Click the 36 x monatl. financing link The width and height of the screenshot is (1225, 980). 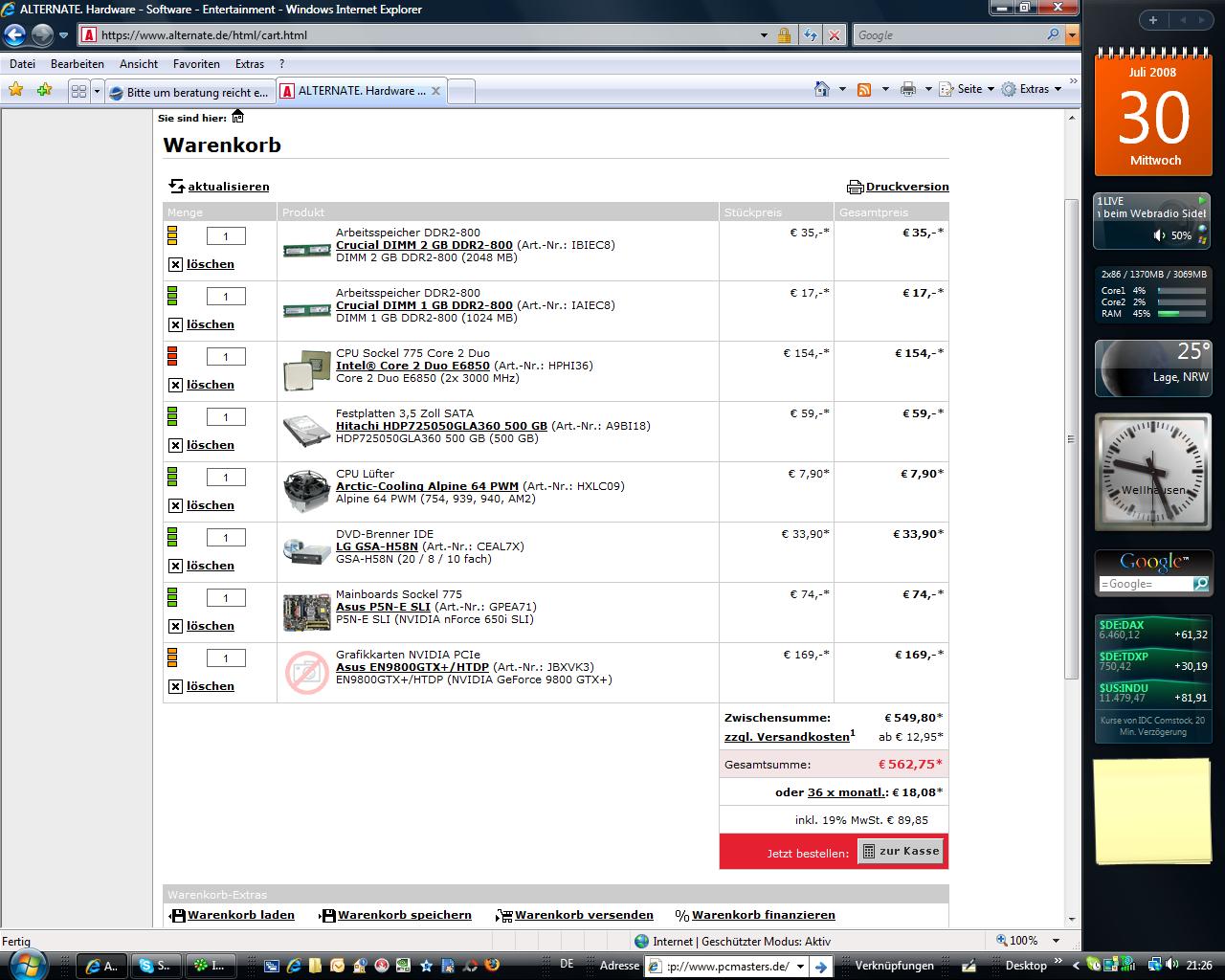pyautogui.click(x=847, y=792)
